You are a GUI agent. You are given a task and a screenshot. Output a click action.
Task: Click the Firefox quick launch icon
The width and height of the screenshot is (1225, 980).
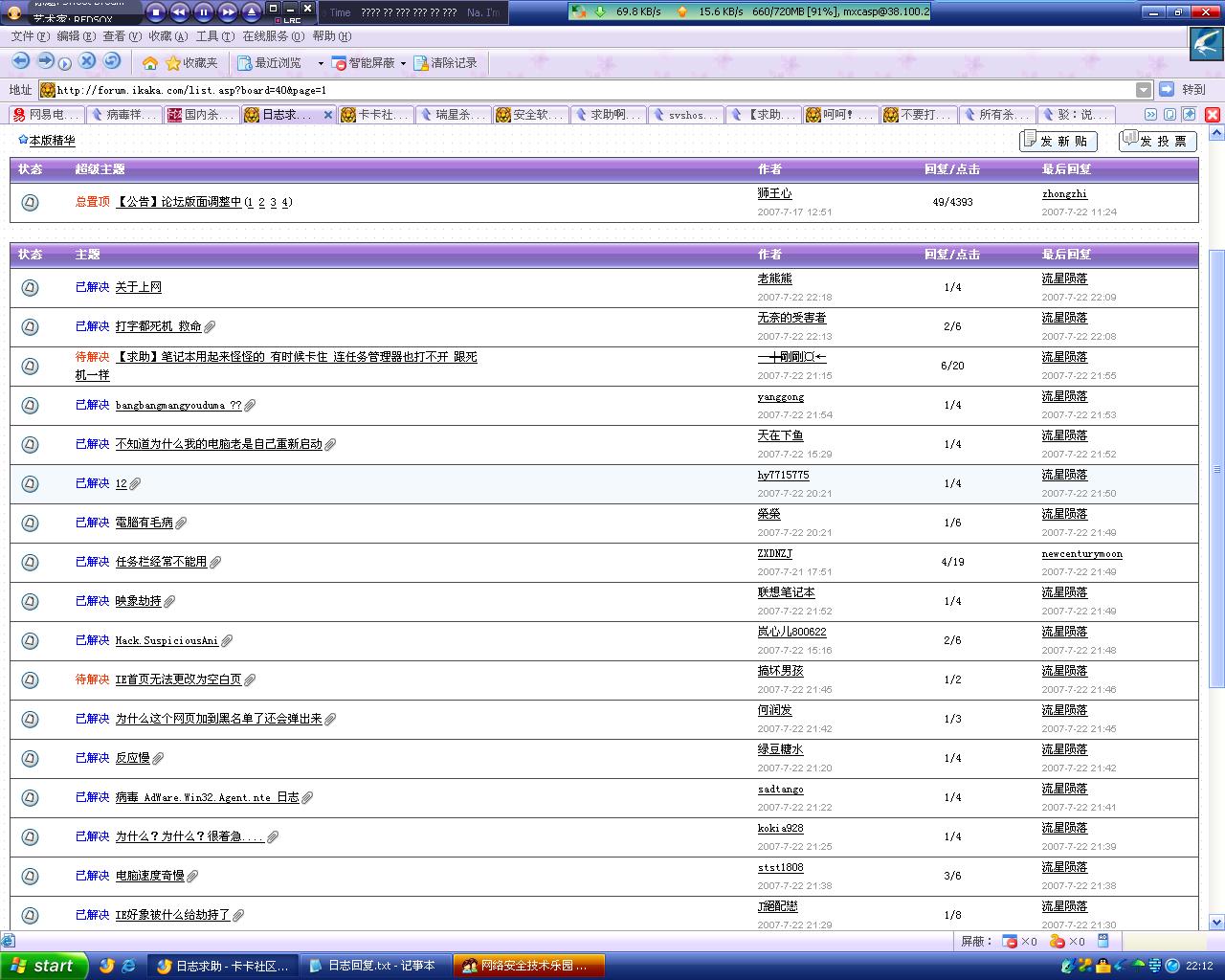106,966
